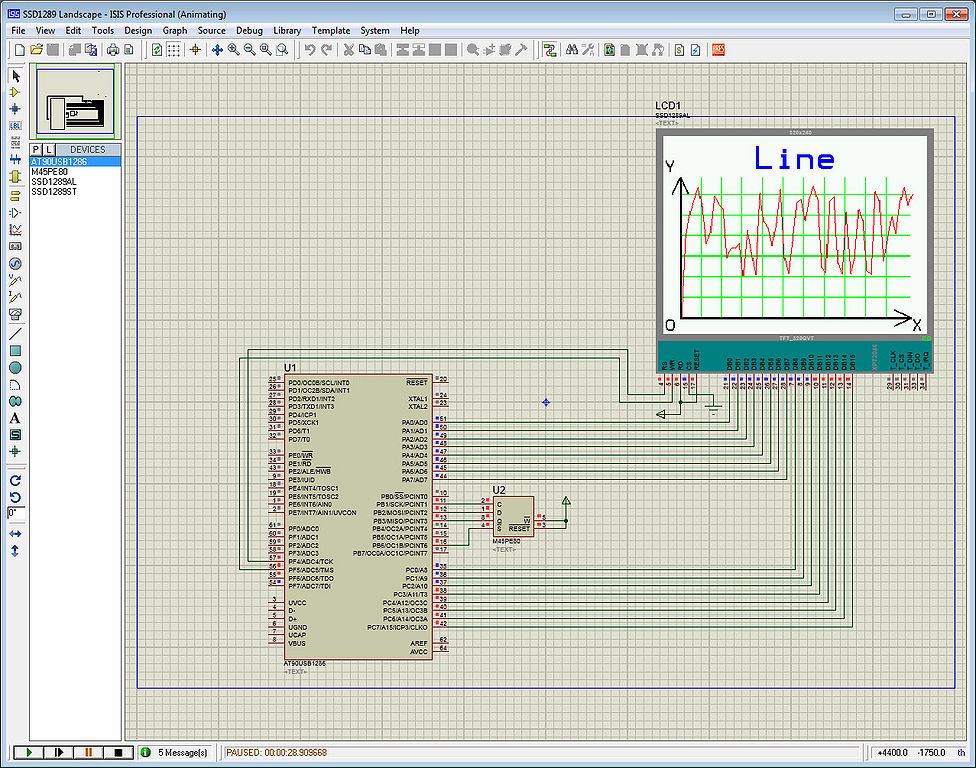Viewport: 976px width, 768px height.
Task: Select SSD1289AL in devices list
Action: point(75,182)
